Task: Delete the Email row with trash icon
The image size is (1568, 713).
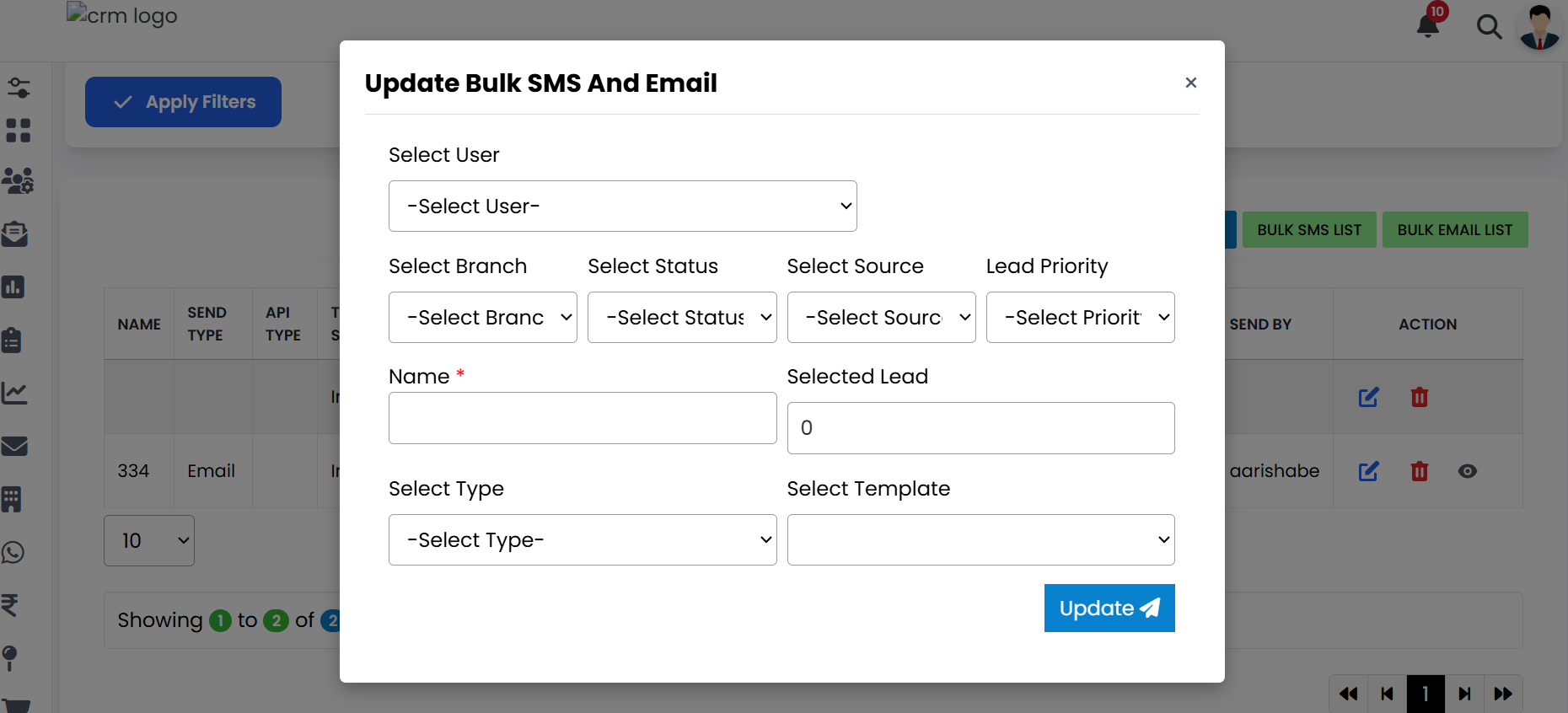Action: [1420, 471]
